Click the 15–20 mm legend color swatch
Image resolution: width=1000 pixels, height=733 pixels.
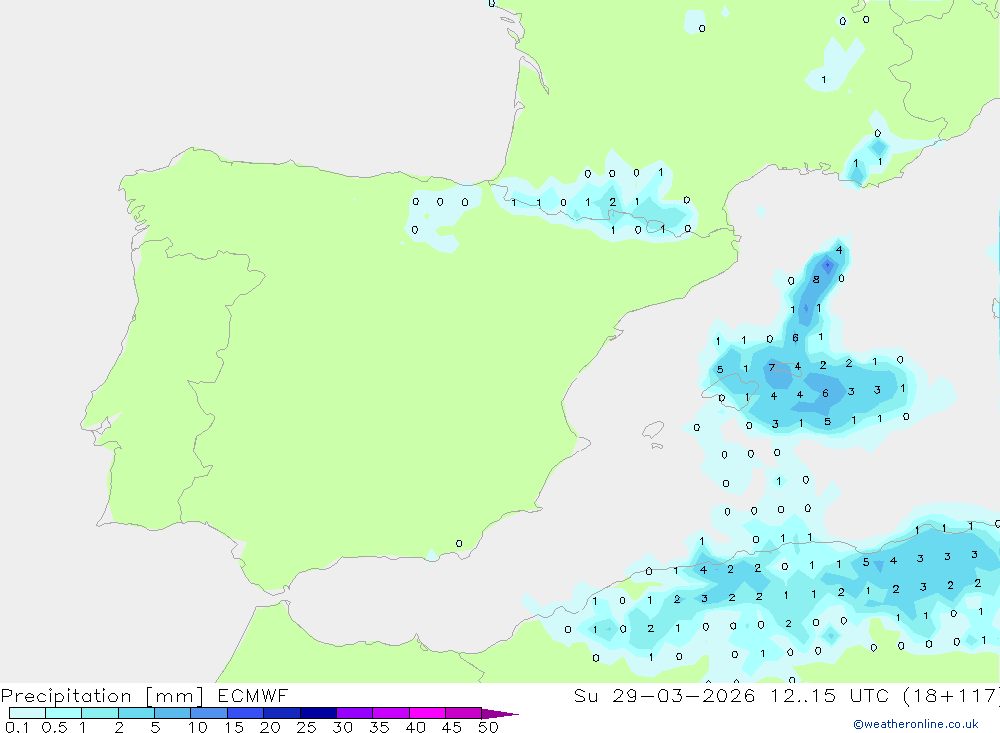click(x=246, y=713)
